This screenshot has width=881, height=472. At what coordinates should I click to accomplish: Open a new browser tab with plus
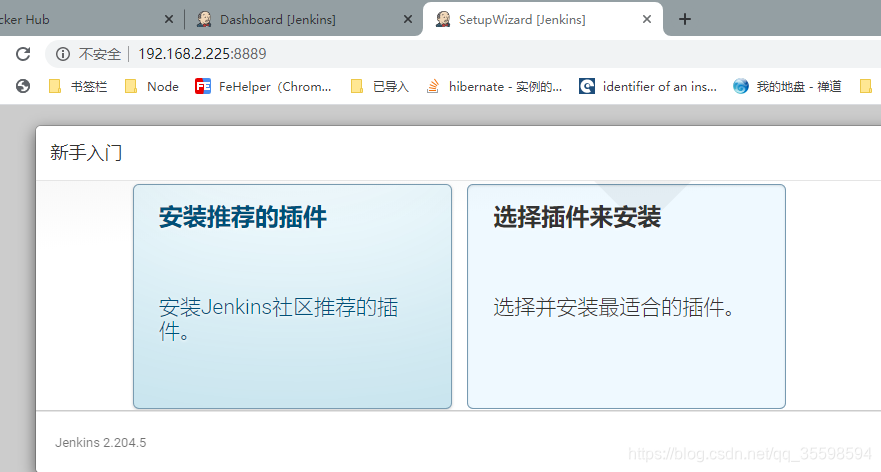(684, 19)
